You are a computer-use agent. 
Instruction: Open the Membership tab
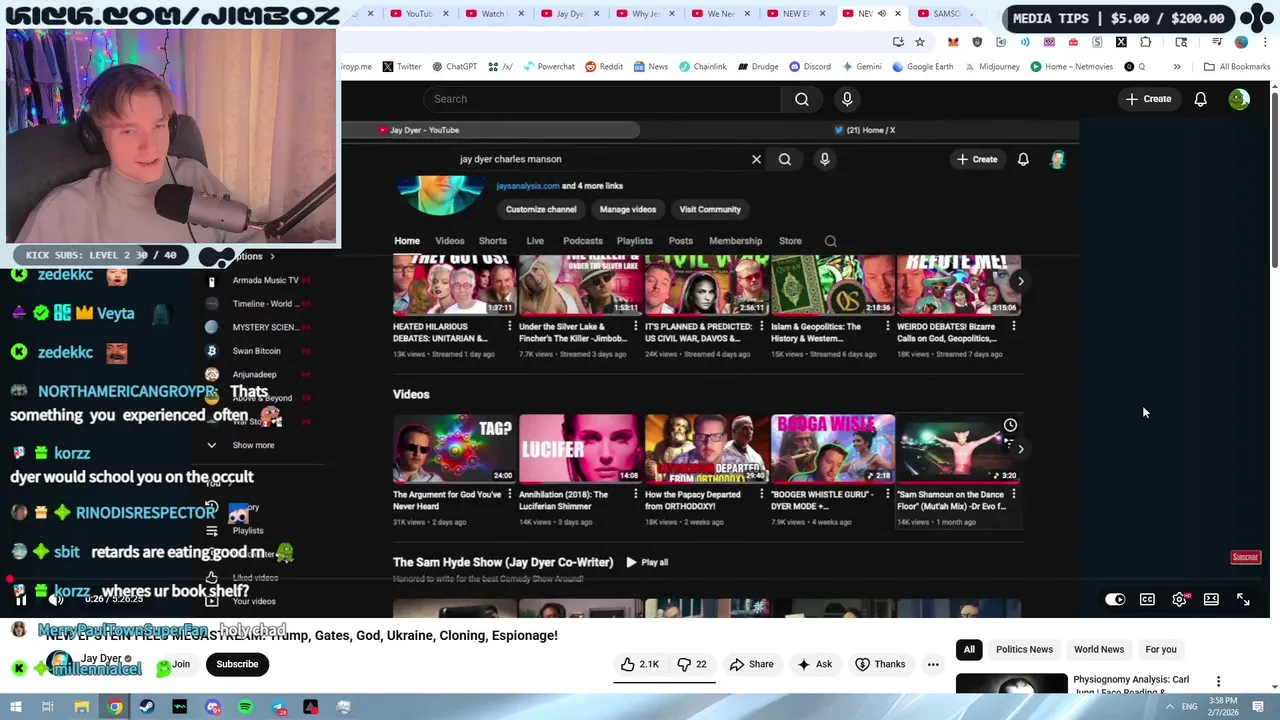point(735,241)
